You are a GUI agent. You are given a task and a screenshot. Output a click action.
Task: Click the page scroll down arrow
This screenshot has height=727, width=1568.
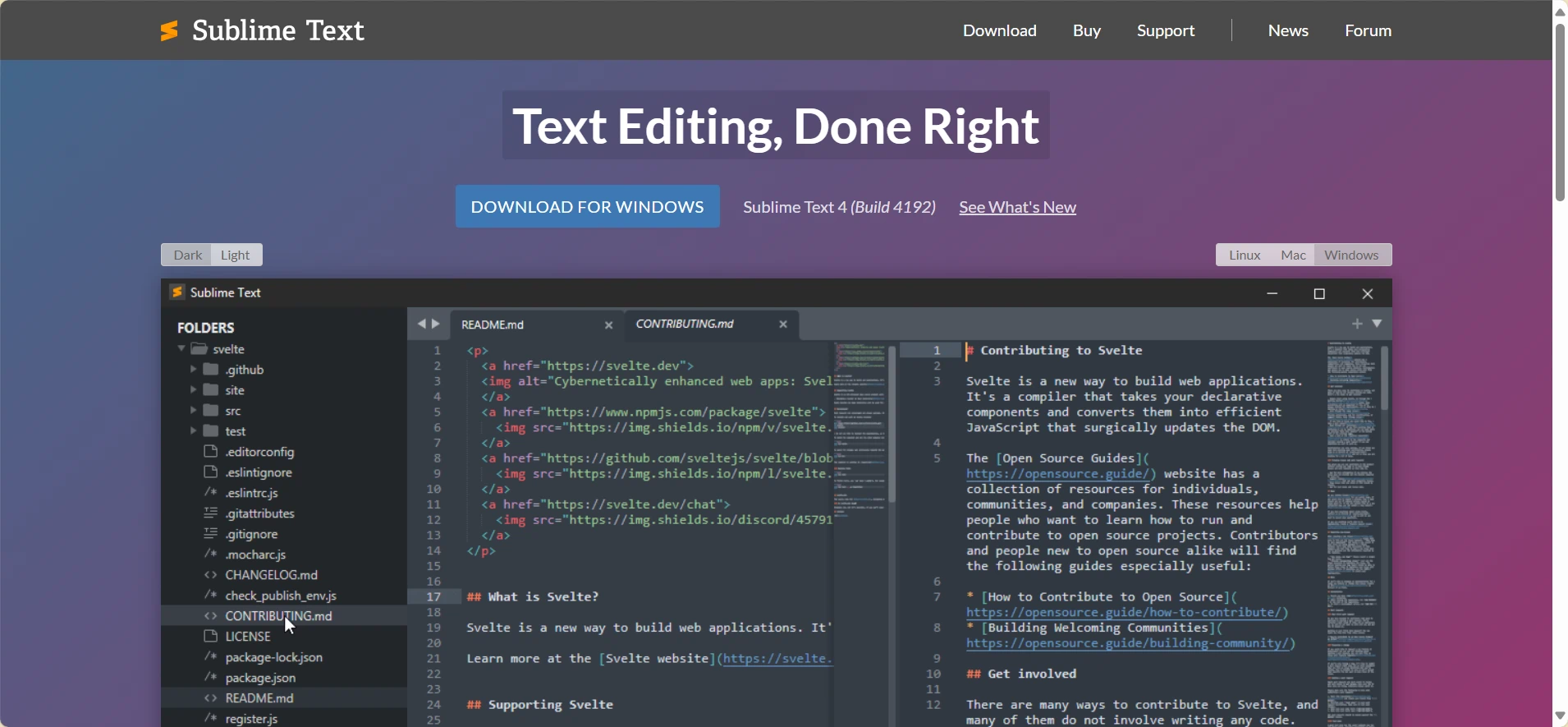(1561, 716)
